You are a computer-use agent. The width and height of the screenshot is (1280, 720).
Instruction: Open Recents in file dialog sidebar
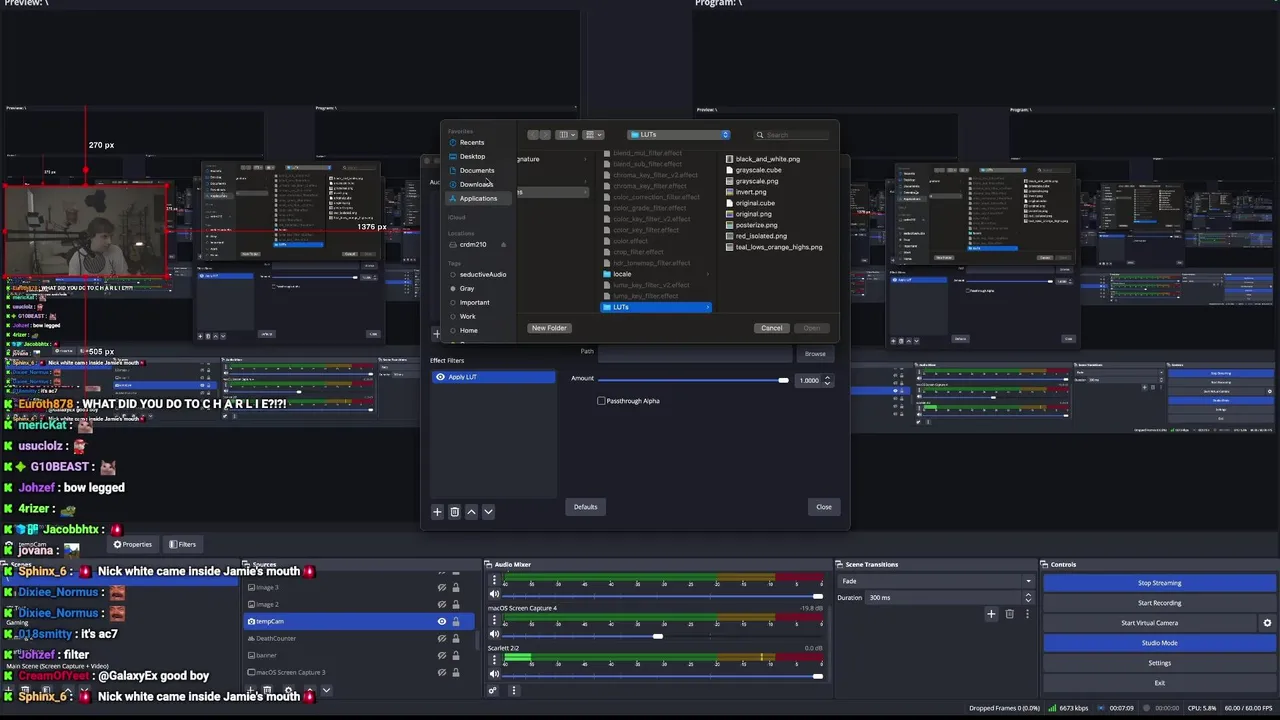click(x=472, y=142)
